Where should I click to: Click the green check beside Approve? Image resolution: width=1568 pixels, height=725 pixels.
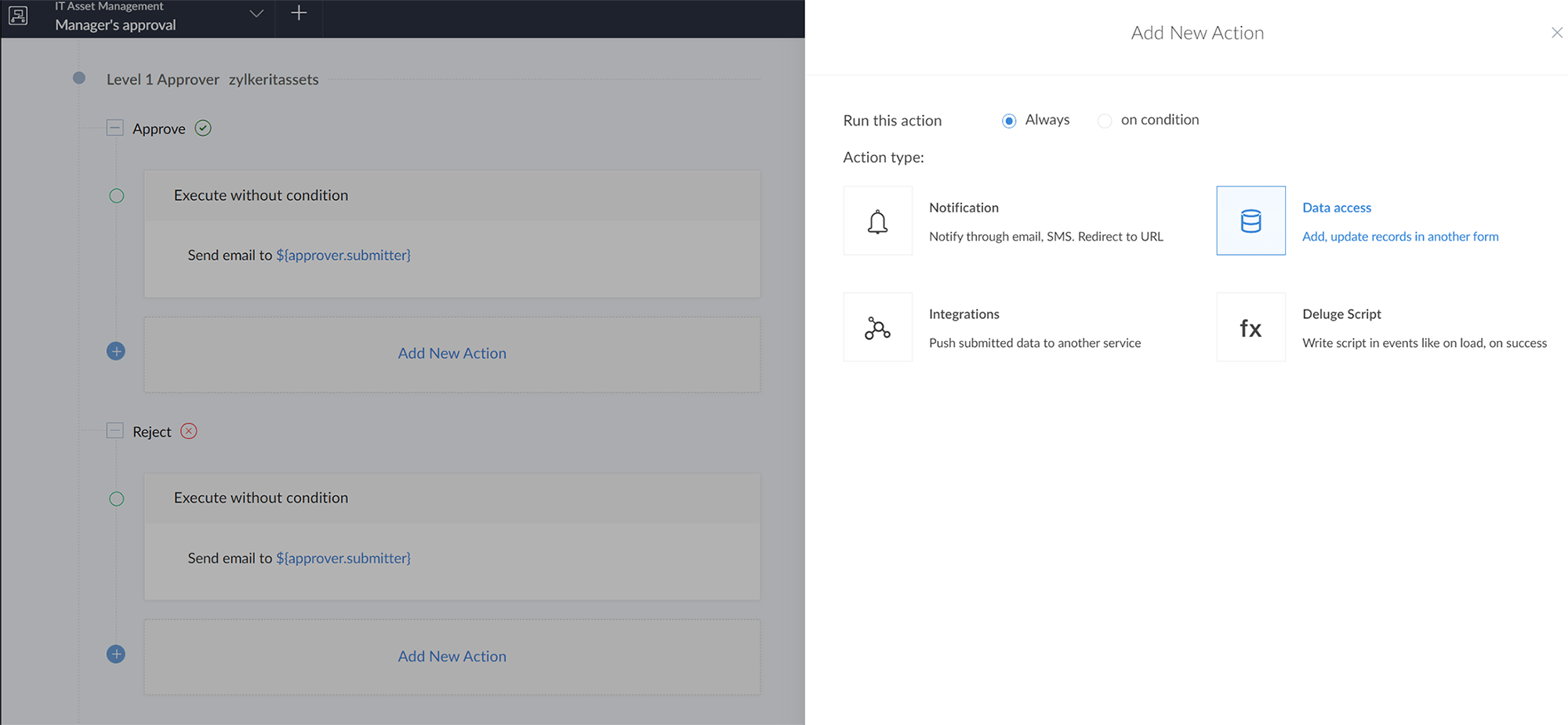coord(202,128)
